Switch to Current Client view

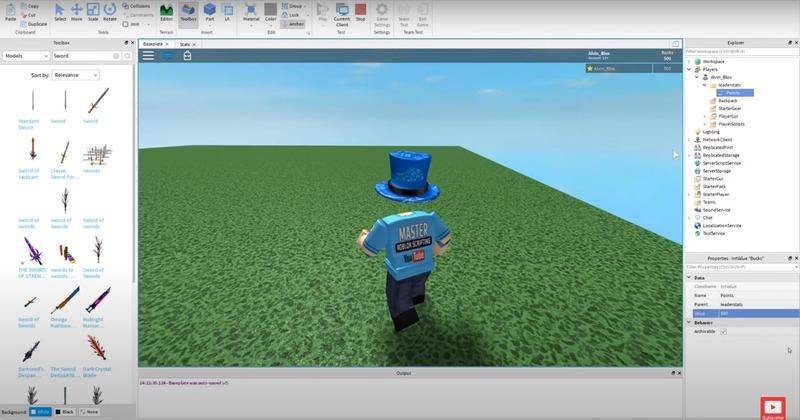342,13
